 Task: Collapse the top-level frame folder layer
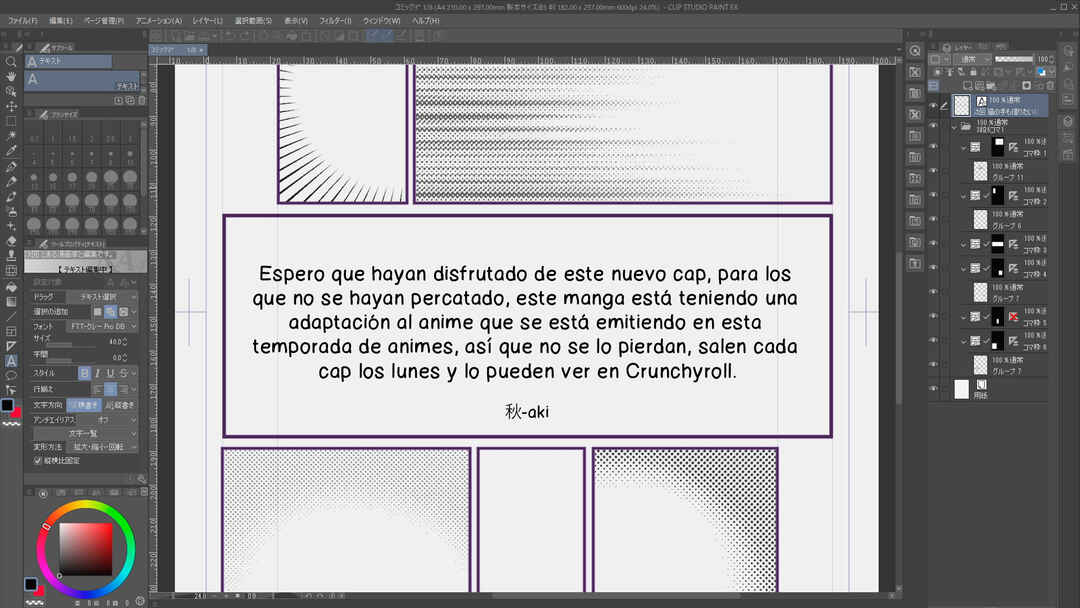[955, 127]
